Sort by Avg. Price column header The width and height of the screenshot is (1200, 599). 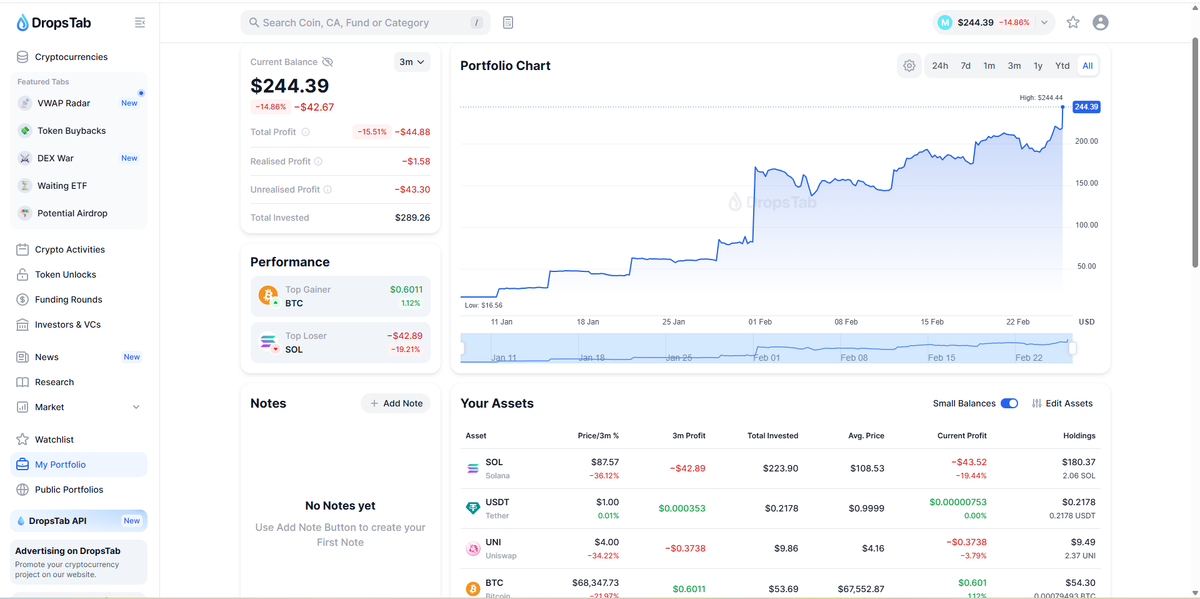pyautogui.click(x=864, y=436)
